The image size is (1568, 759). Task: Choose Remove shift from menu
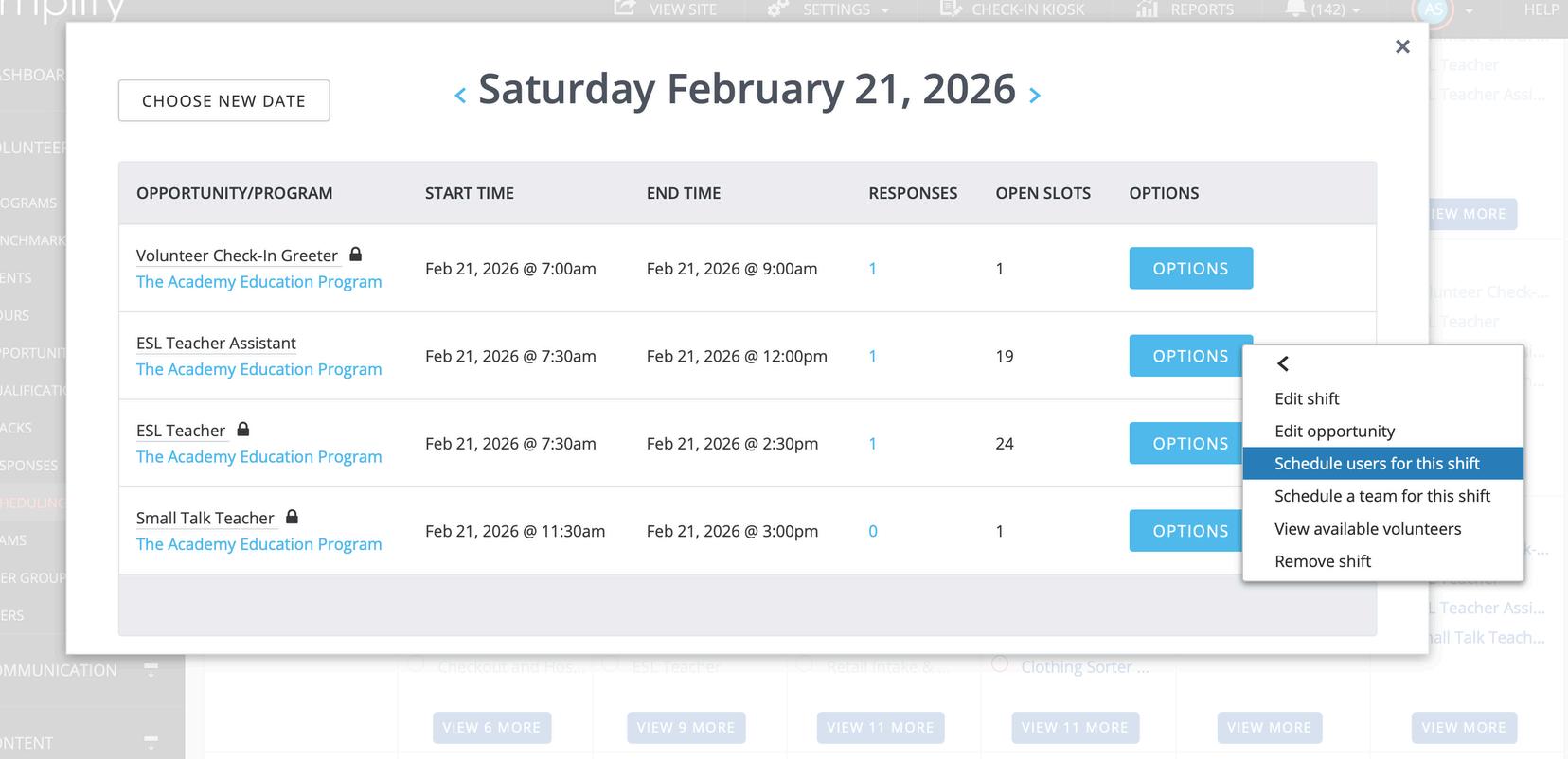point(1322,561)
